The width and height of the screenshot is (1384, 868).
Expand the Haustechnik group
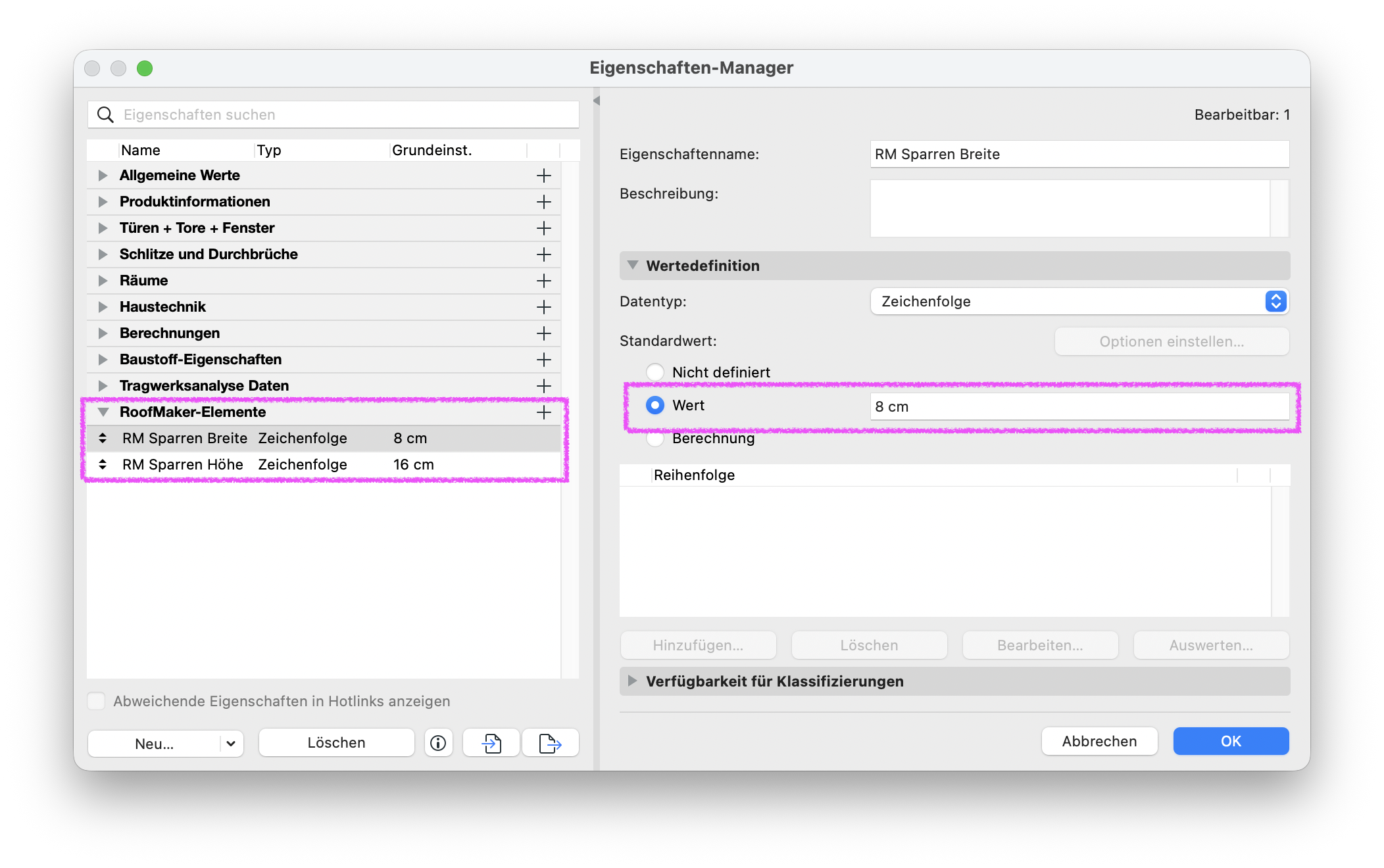click(103, 307)
